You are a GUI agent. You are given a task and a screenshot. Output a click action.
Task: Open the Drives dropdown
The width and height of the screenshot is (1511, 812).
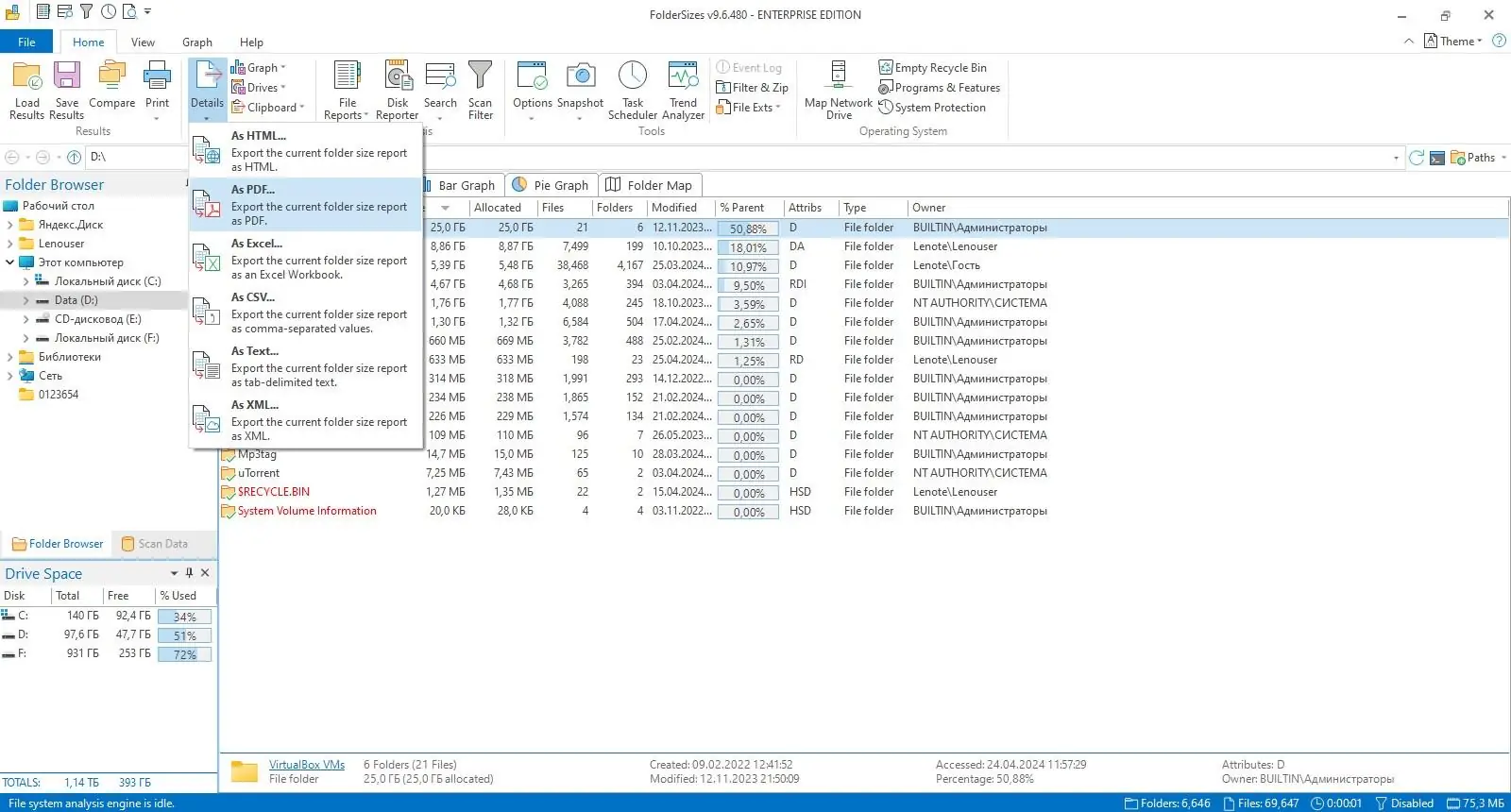point(258,88)
